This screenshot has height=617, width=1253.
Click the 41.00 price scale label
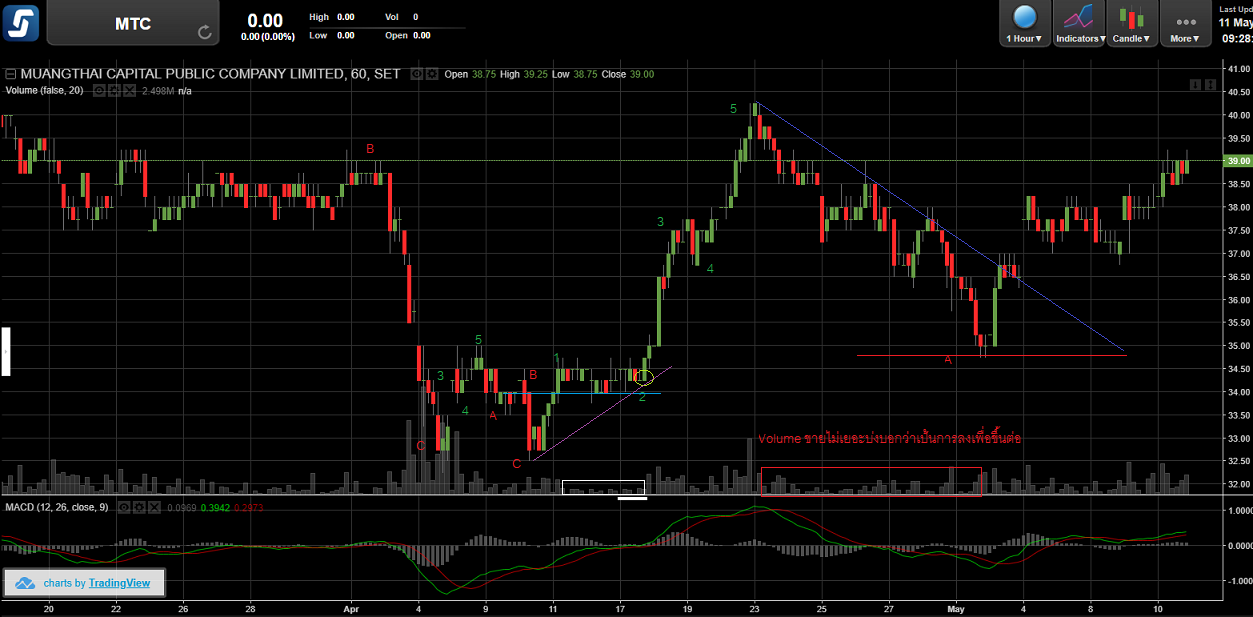(1238, 68)
